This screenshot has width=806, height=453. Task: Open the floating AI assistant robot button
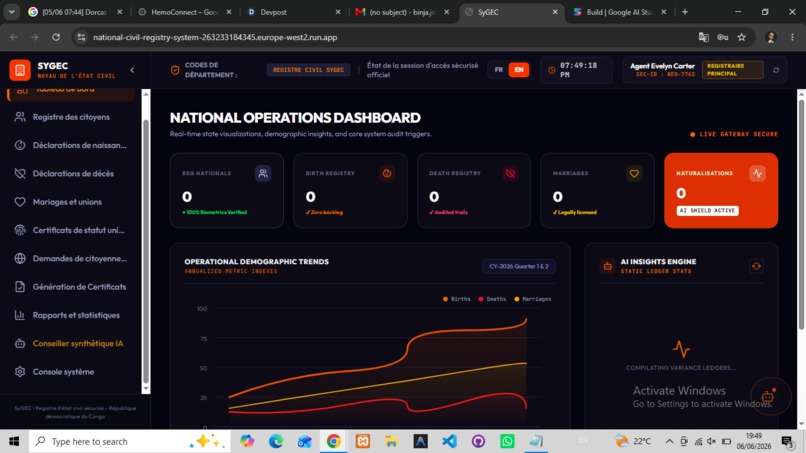click(x=768, y=396)
